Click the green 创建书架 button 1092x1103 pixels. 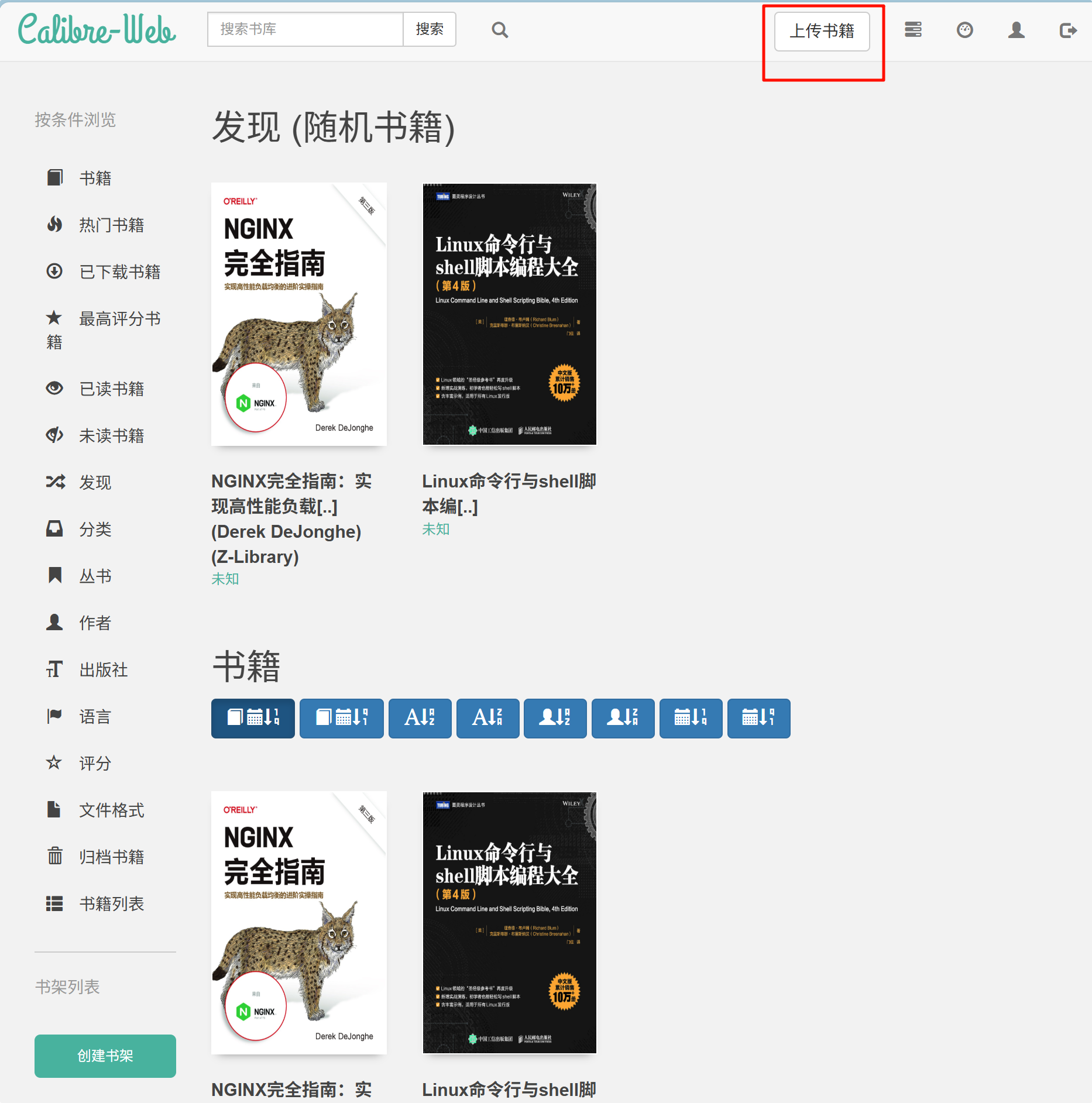pos(105,1056)
